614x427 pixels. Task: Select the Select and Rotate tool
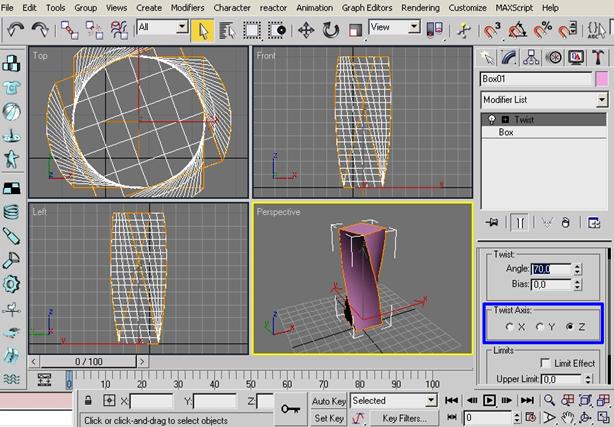tap(331, 29)
